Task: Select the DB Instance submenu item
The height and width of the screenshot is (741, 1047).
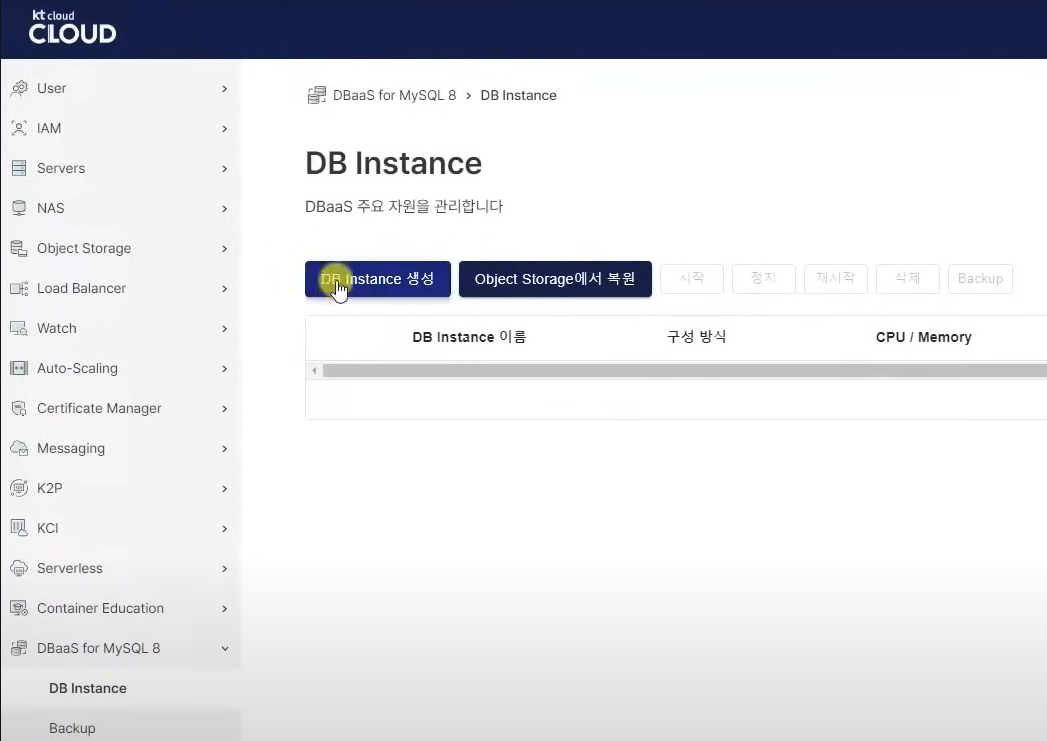Action: tap(121, 688)
